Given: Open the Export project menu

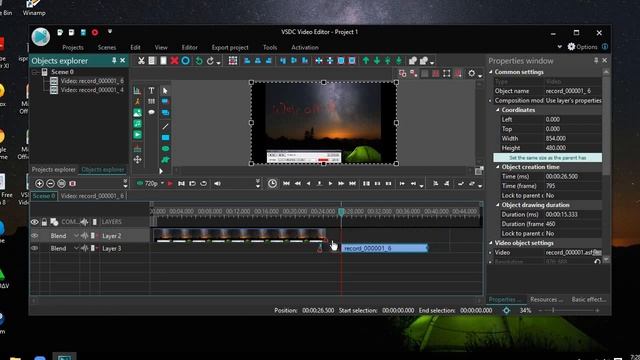Looking at the screenshot, I should pyautogui.click(x=230, y=47).
